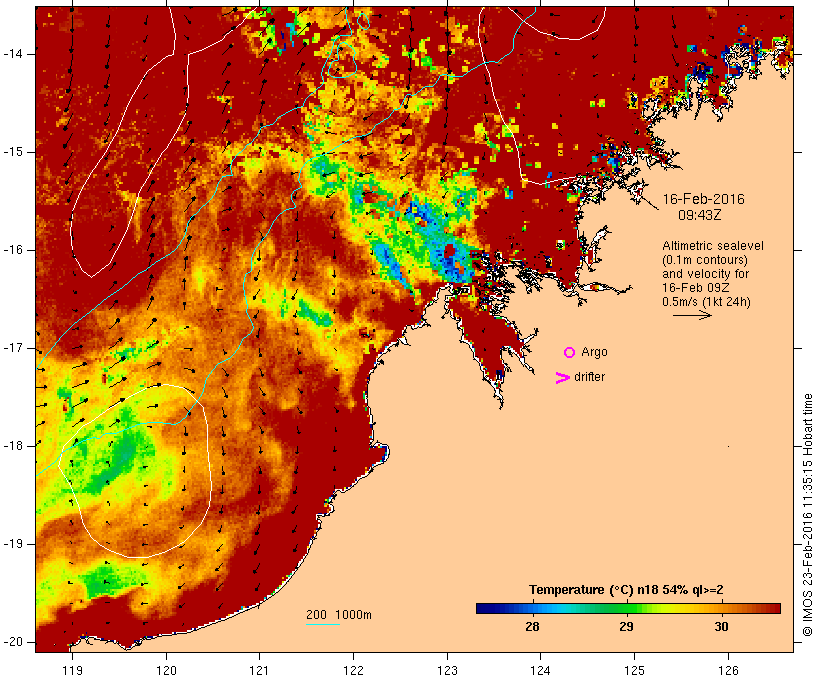Click the '124' longitude axis label
Image resolution: width=820 pixels, height=680 pixels.
click(540, 671)
